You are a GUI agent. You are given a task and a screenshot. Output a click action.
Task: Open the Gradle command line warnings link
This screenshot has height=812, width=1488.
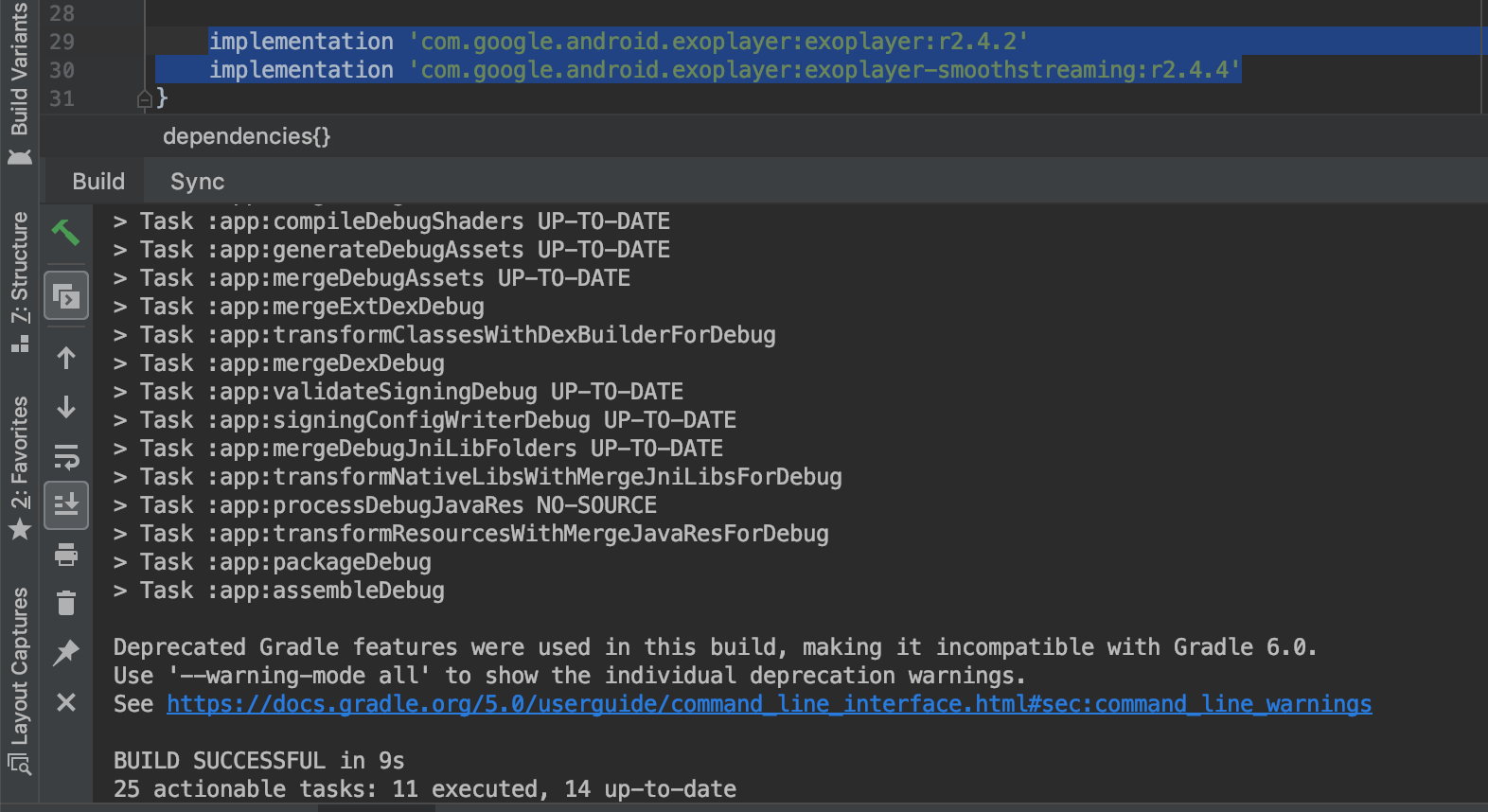click(x=769, y=704)
